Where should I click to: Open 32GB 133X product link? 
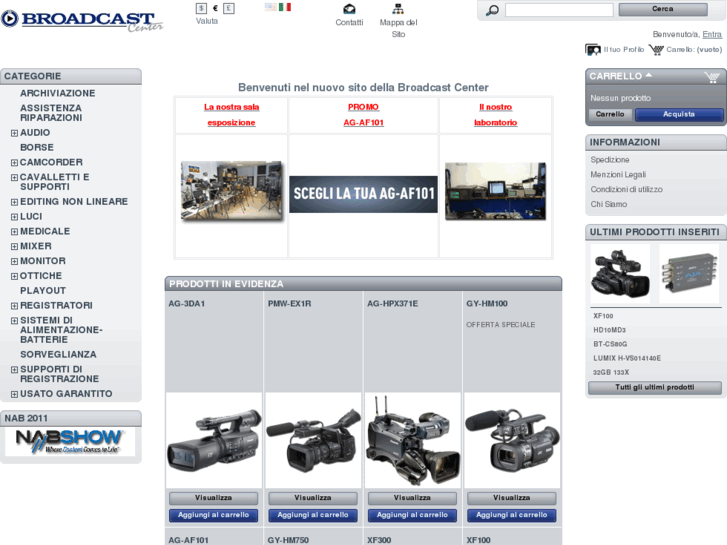[611, 372]
